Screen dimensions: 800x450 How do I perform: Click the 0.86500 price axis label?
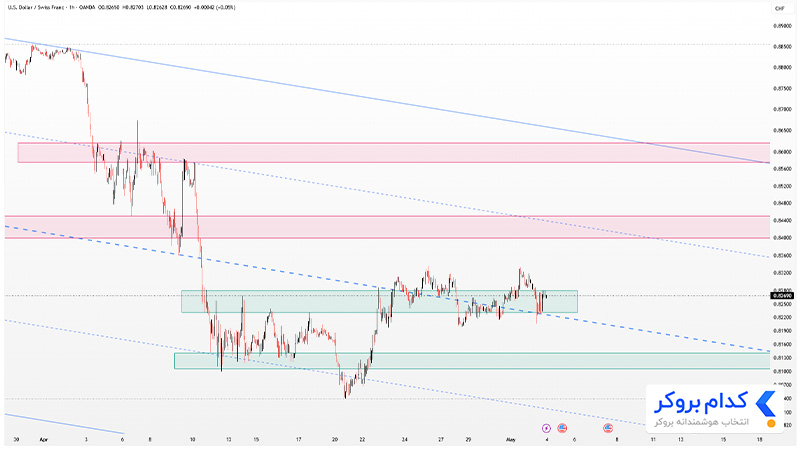click(782, 131)
